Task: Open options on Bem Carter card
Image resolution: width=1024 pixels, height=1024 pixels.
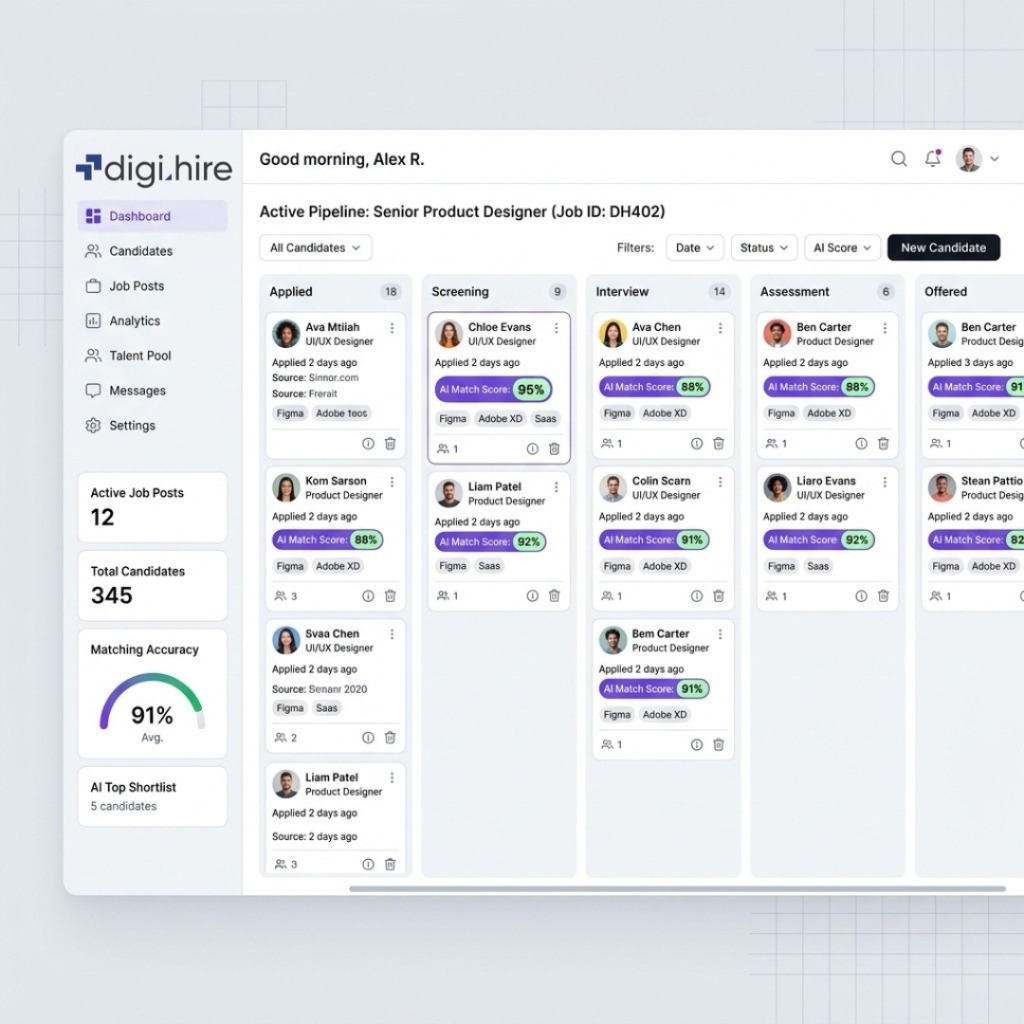Action: [720, 634]
